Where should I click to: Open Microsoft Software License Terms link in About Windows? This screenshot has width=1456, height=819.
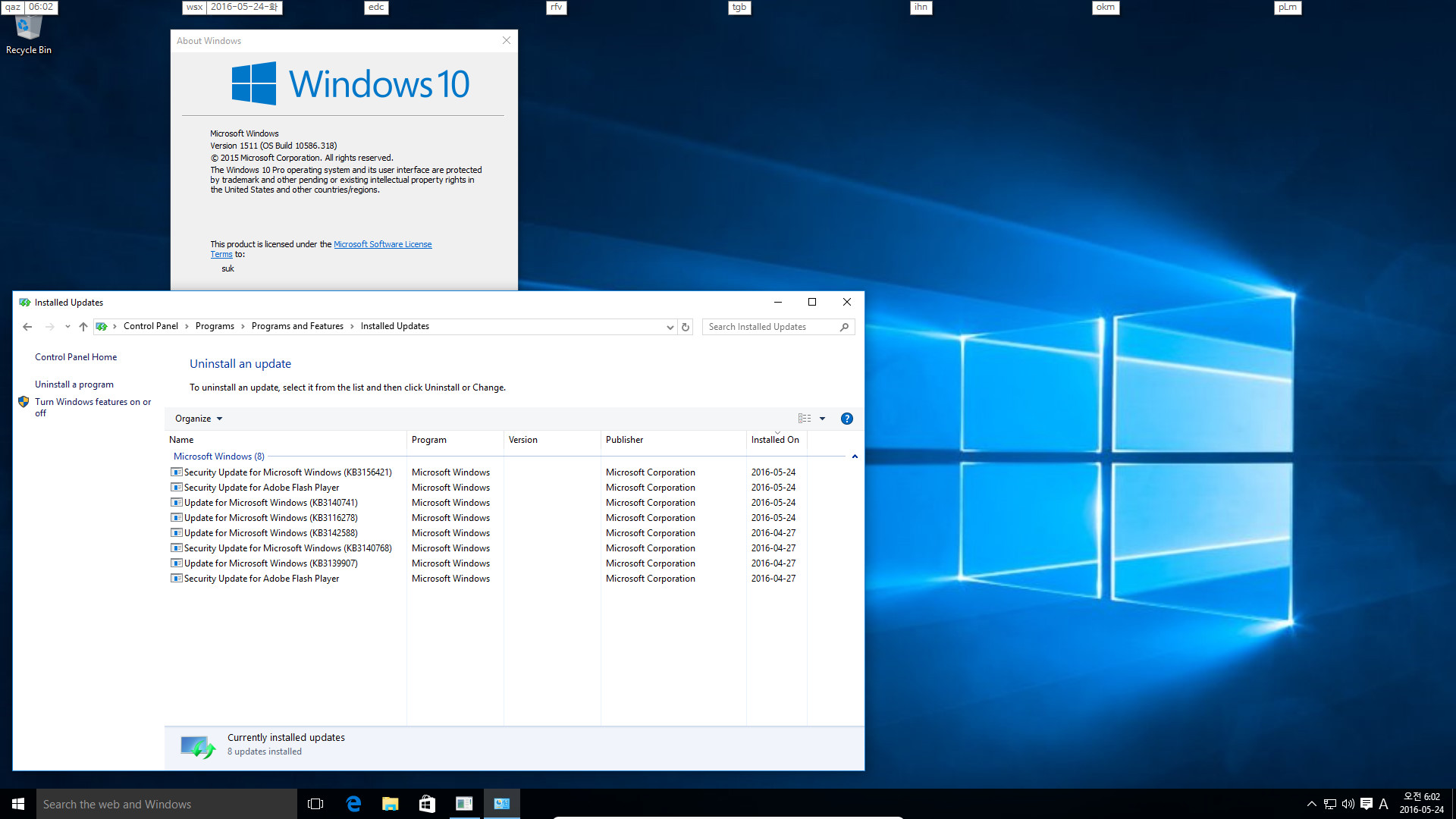click(x=382, y=244)
